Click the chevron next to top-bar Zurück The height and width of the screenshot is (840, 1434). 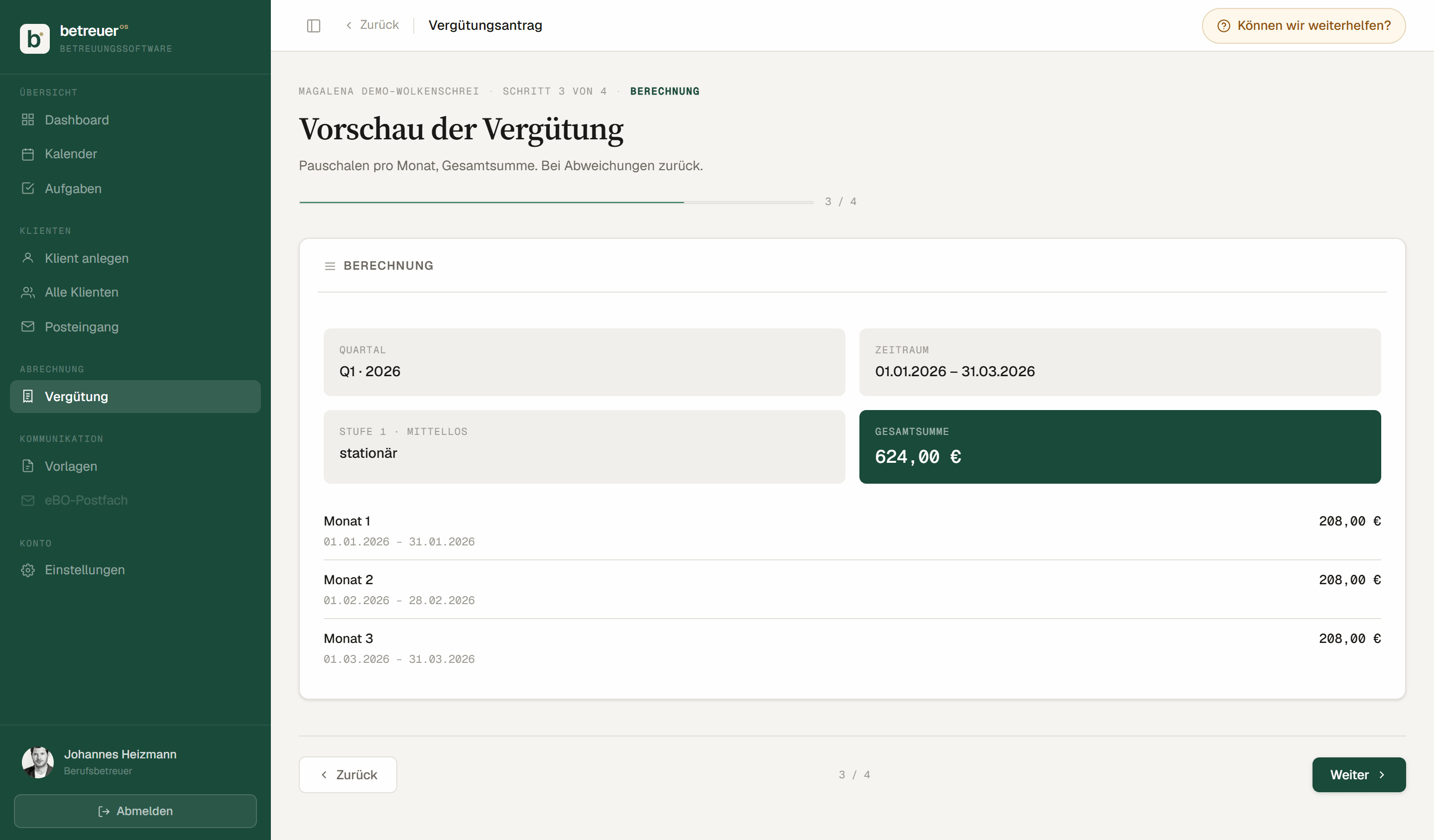tap(349, 25)
